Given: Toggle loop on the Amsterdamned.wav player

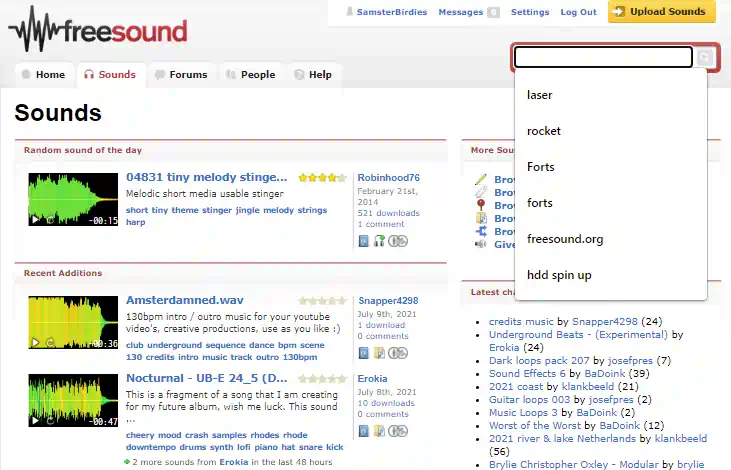Looking at the screenshot, I should [x=50, y=343].
